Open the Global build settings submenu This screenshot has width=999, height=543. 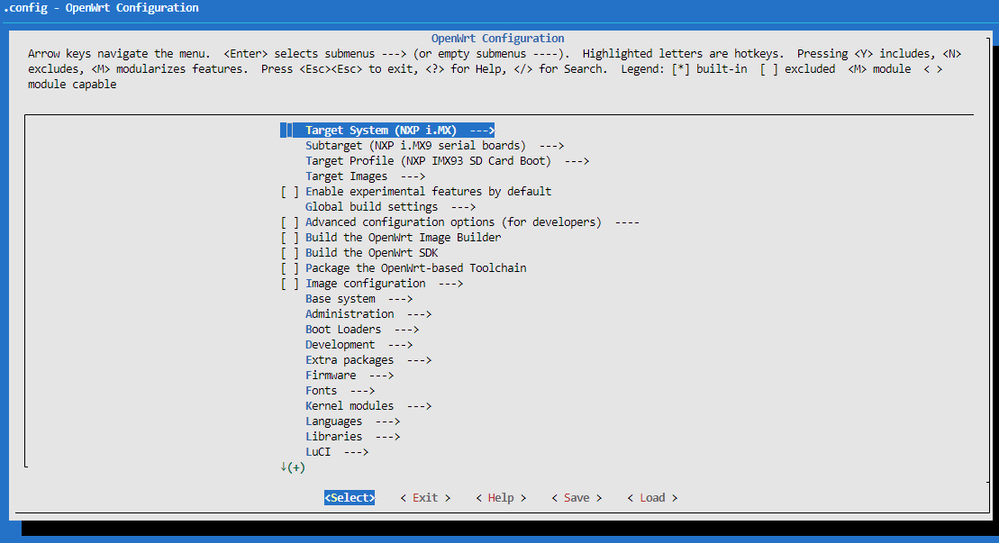pyautogui.click(x=391, y=206)
